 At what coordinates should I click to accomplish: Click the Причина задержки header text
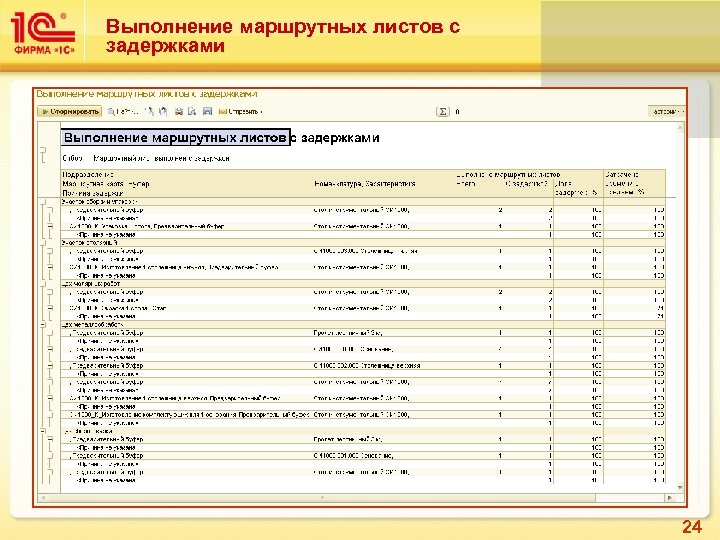click(x=92, y=193)
